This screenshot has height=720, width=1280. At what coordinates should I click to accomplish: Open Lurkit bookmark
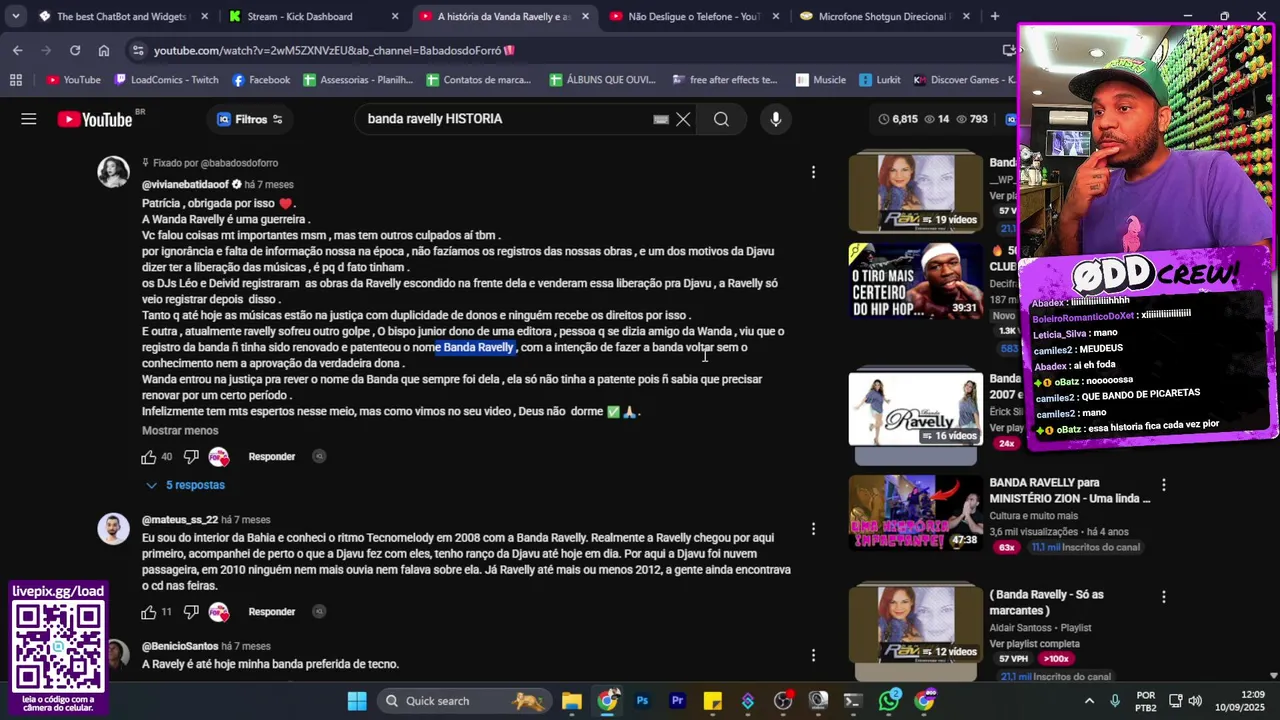(879, 80)
